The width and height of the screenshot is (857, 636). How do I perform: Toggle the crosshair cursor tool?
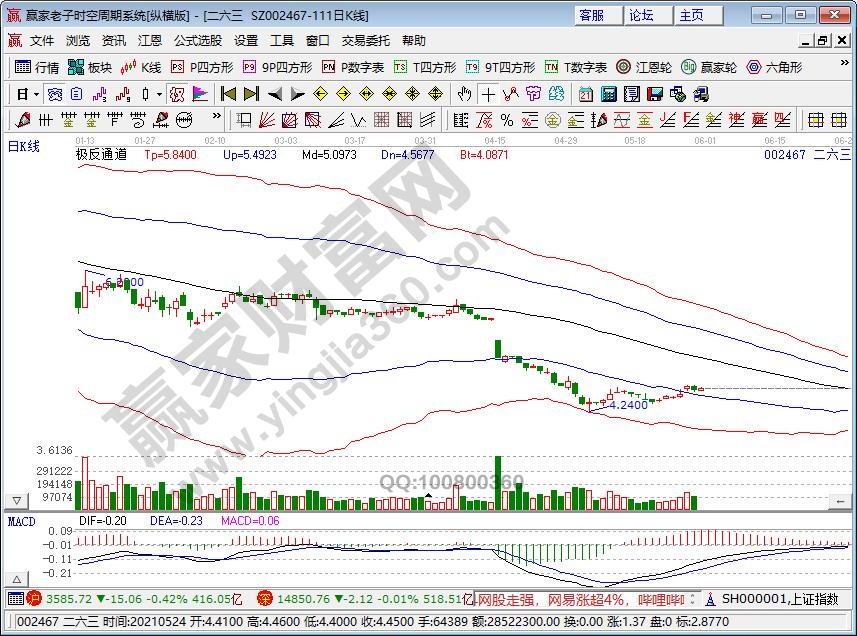click(x=487, y=94)
